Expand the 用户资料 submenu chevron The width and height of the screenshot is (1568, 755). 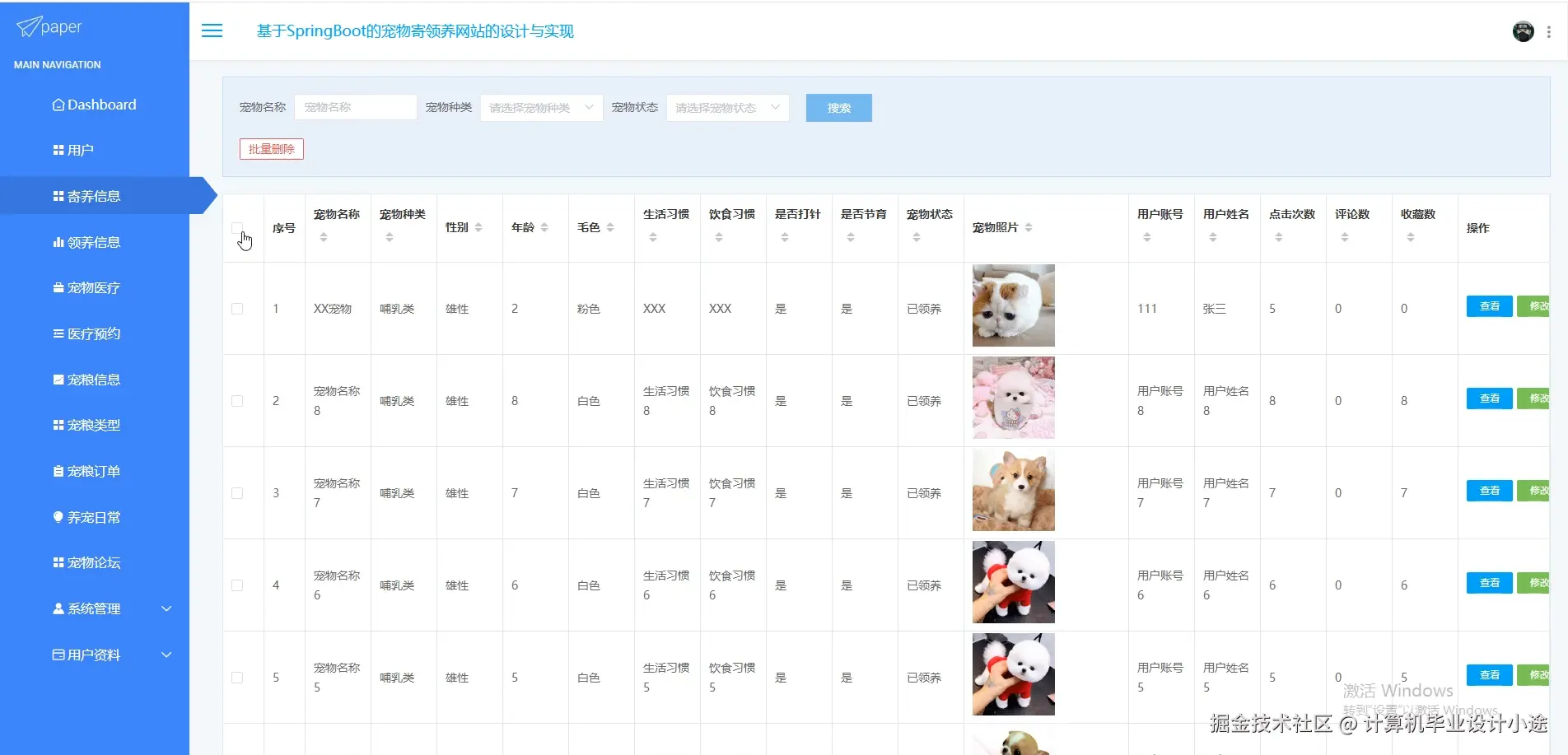(166, 655)
